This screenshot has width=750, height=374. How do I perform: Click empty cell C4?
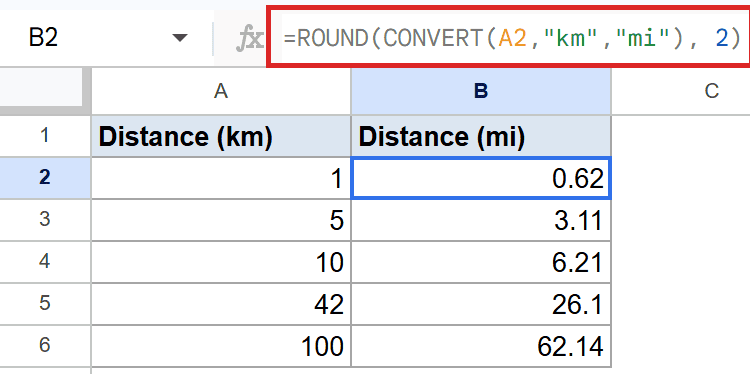click(x=681, y=262)
